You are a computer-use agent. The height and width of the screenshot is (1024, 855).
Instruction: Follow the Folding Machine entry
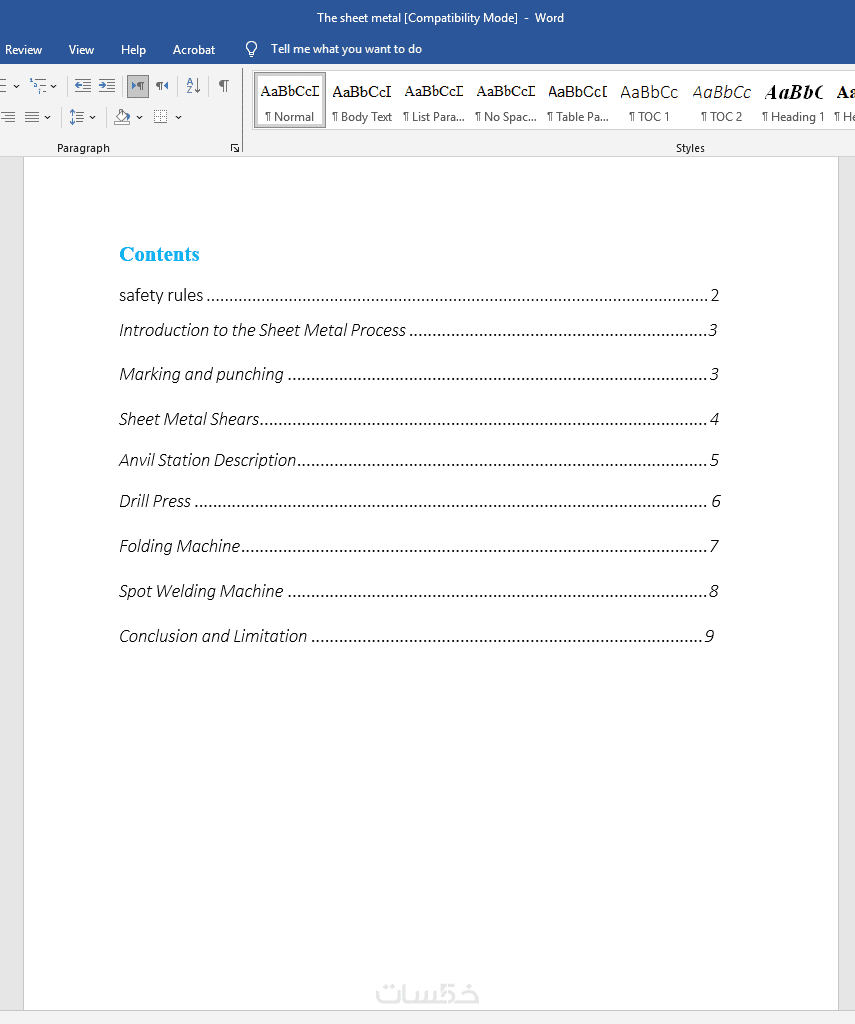tap(419, 546)
